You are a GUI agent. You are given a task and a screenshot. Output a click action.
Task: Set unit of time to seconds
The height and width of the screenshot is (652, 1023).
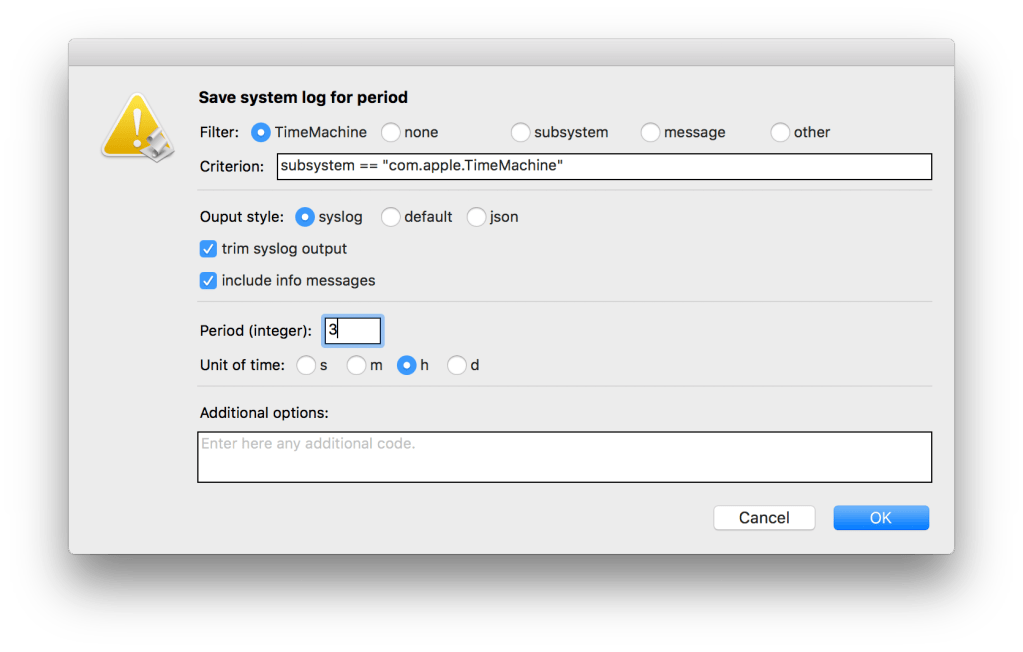307,366
